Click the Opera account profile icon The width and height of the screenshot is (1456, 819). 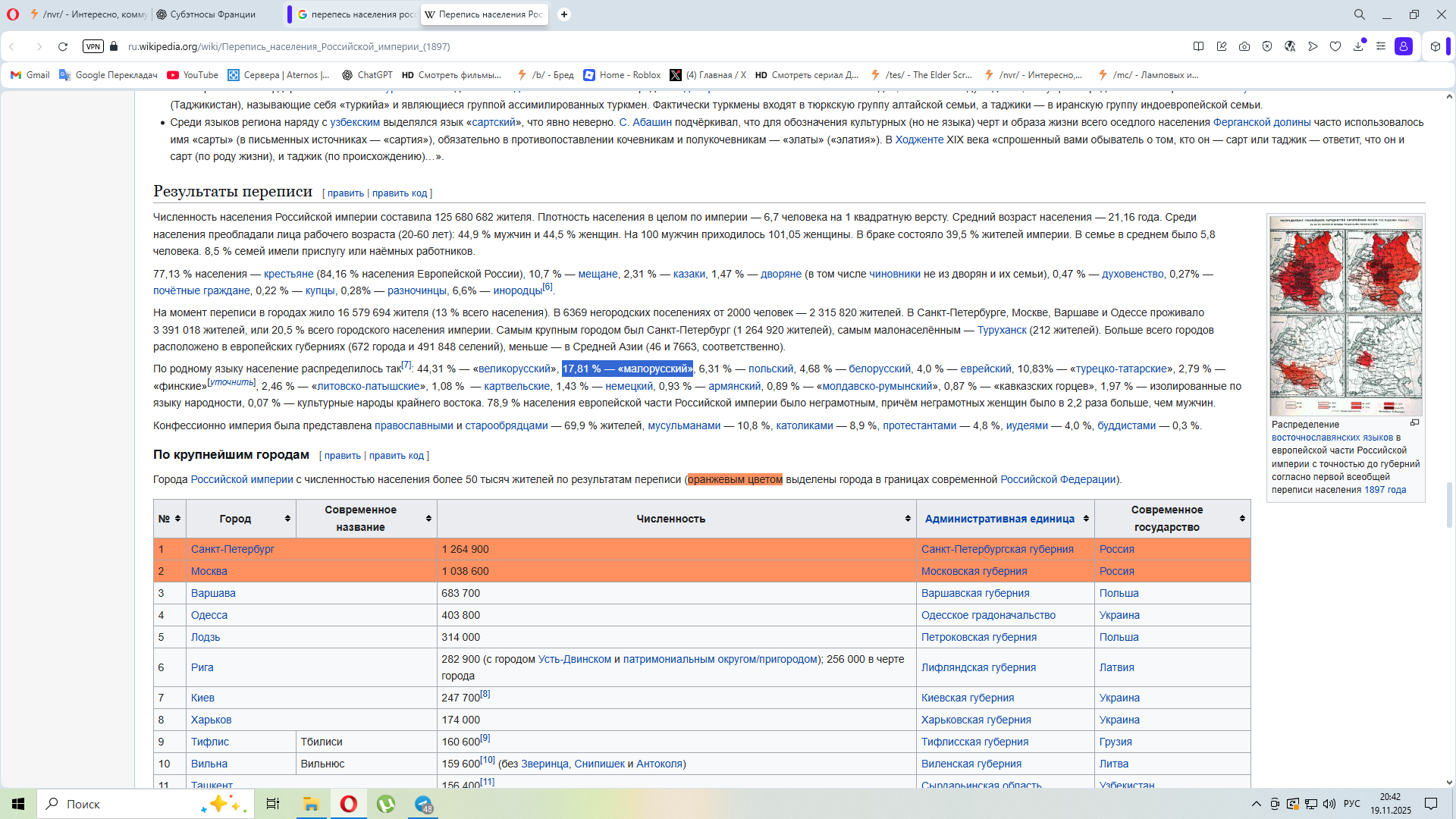point(1404,46)
